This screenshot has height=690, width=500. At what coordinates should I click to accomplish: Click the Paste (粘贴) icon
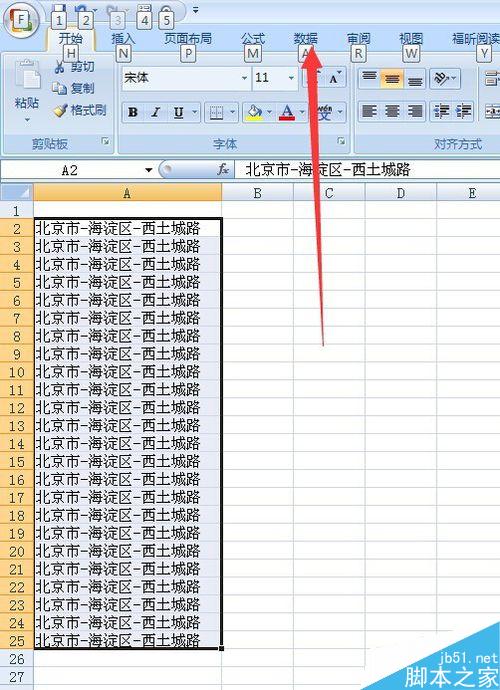(x=27, y=75)
